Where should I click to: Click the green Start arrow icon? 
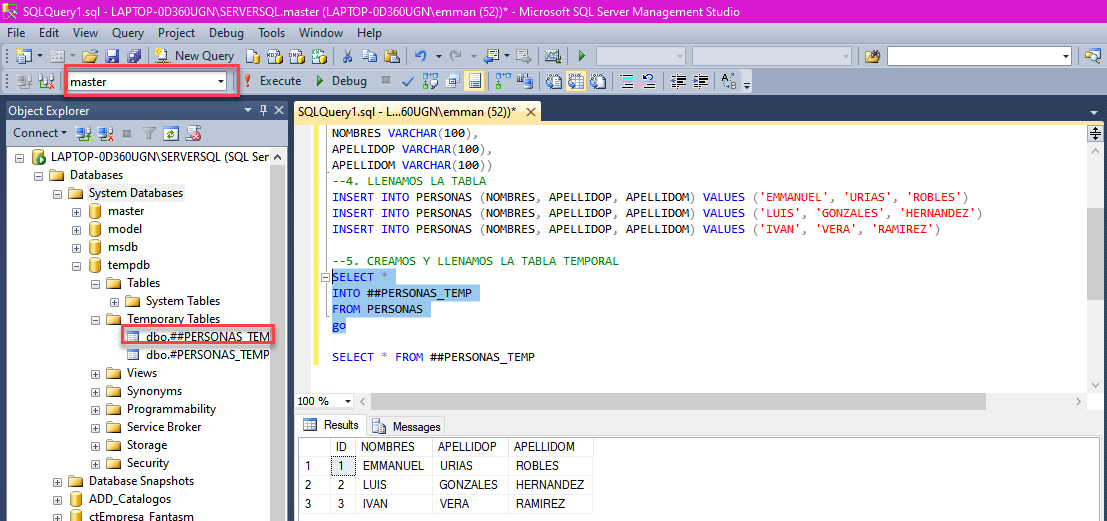582,56
